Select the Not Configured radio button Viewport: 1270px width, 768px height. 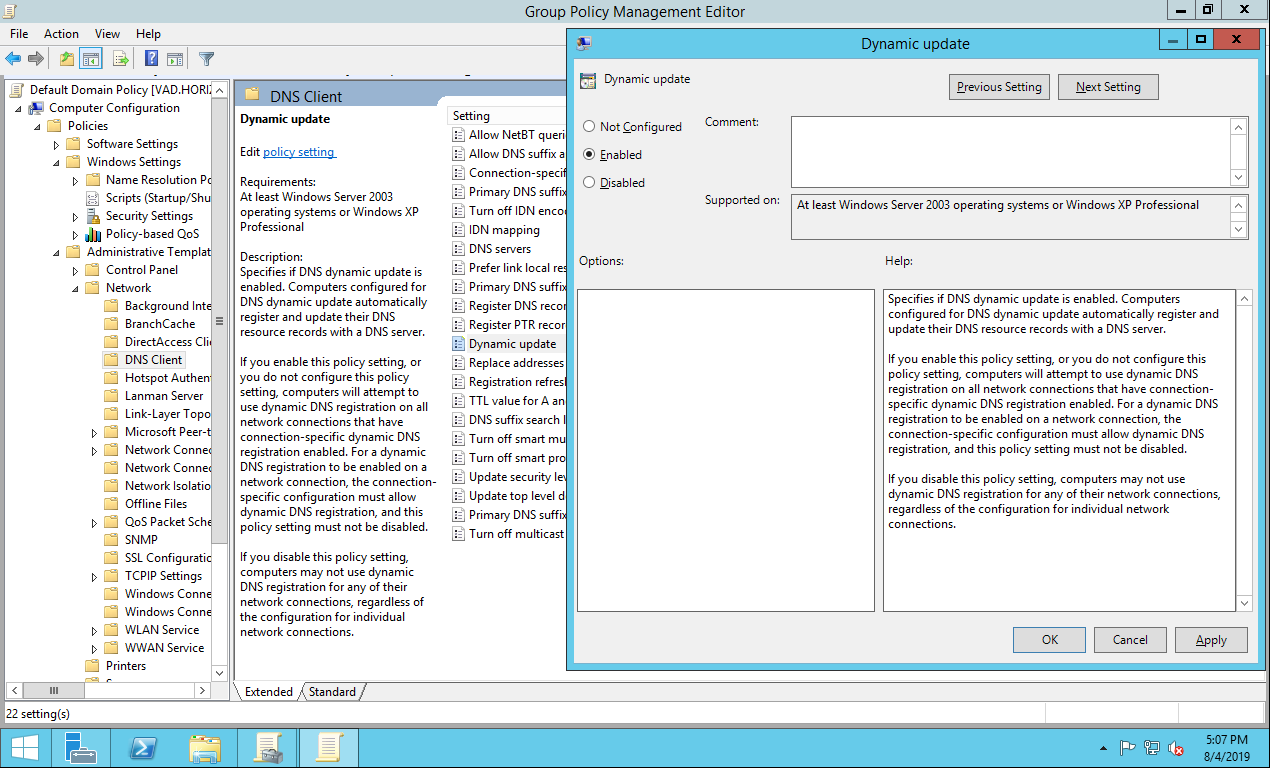coord(589,127)
